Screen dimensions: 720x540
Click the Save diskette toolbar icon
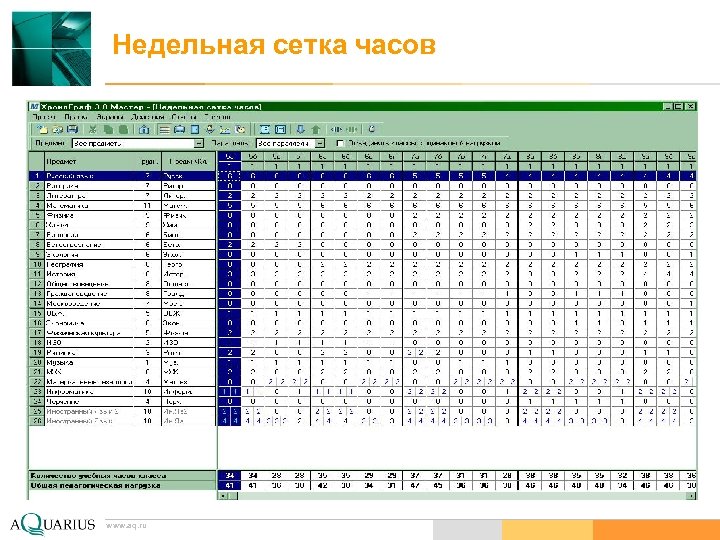(x=73, y=129)
